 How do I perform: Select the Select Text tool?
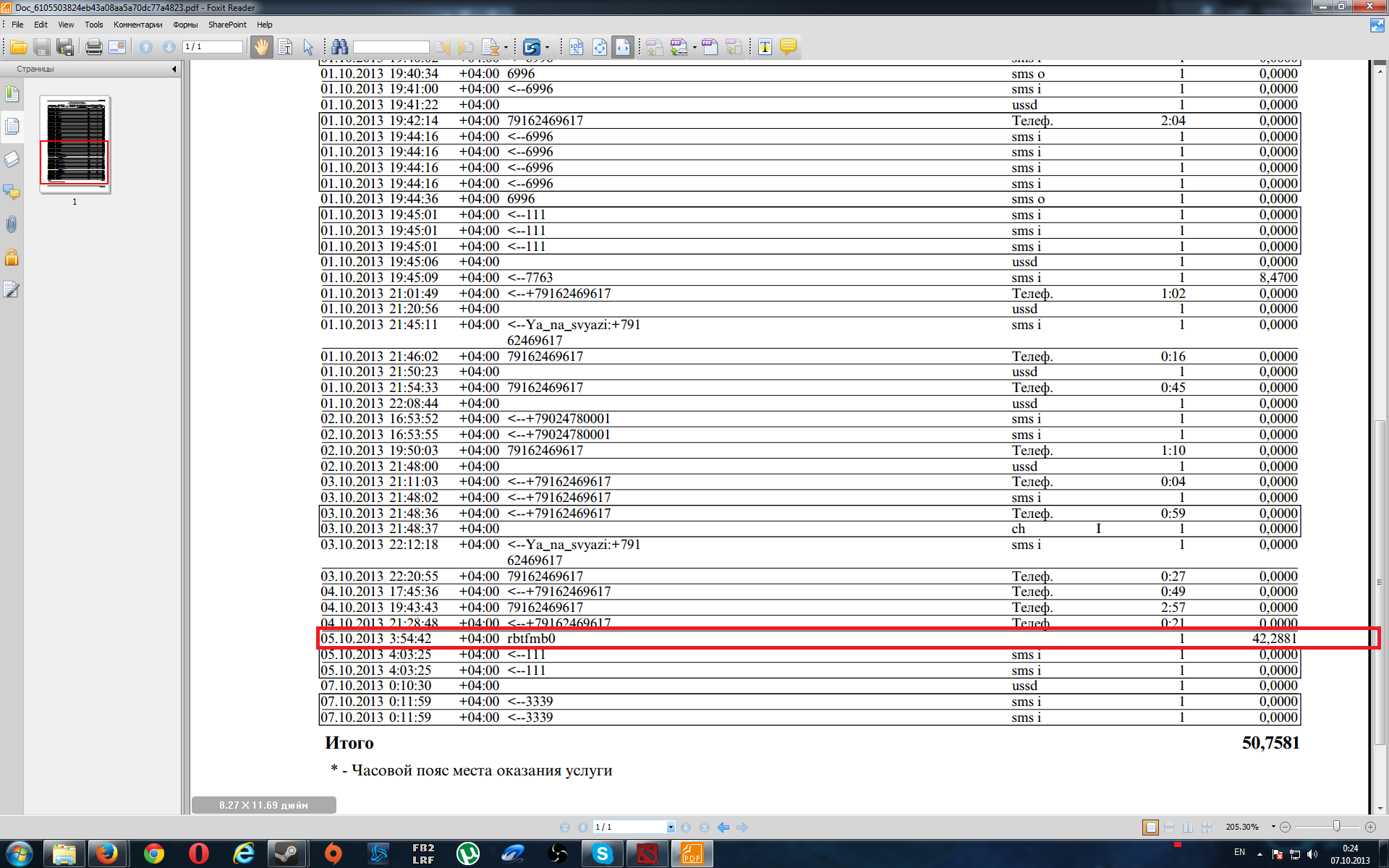coord(285,47)
